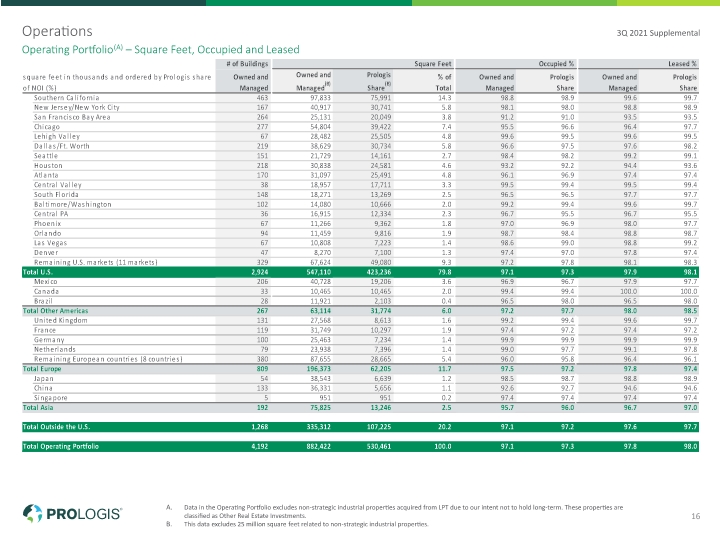Click the Total Europe subtotal label
This screenshot has width=720, height=540.
click(42, 369)
